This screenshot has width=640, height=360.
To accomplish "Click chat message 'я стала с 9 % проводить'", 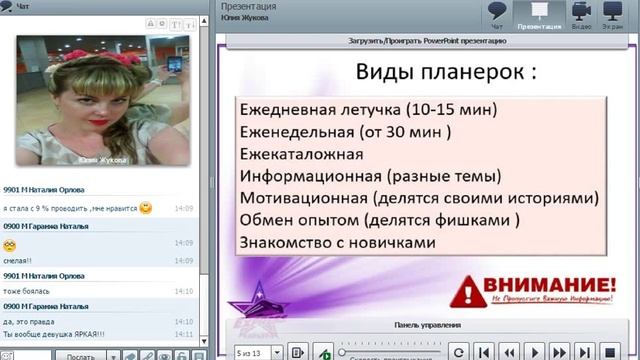I will pyautogui.click(x=70, y=209).
